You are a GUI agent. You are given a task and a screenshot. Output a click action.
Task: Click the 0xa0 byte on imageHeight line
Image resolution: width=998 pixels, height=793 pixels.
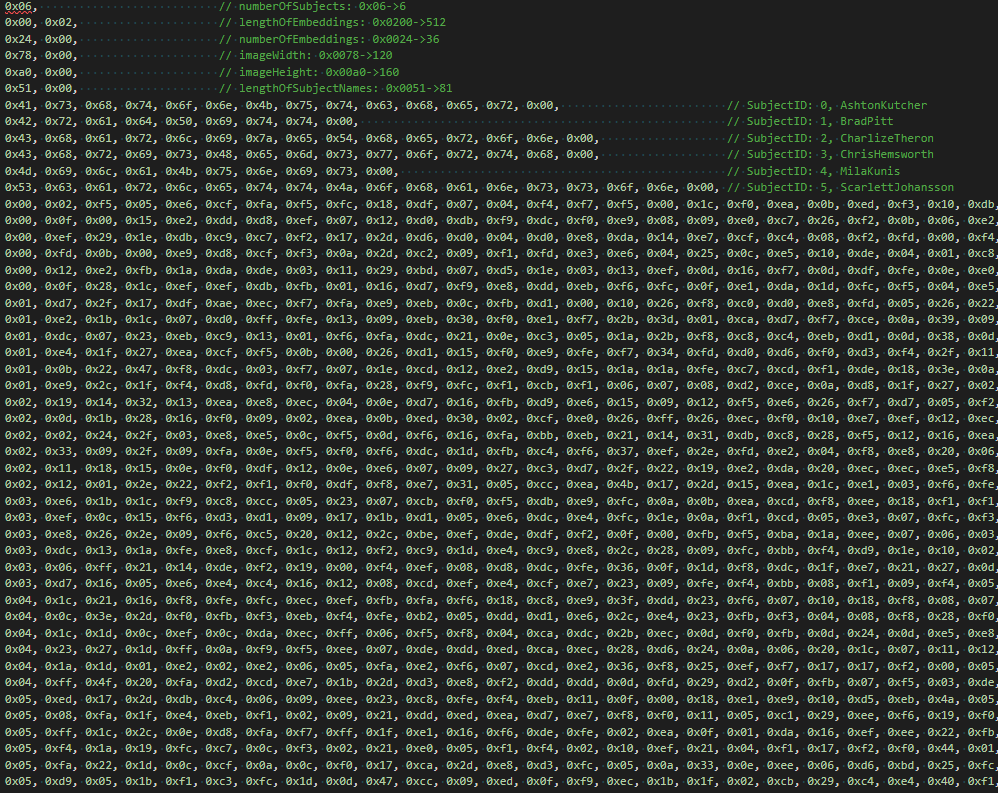tap(17, 72)
